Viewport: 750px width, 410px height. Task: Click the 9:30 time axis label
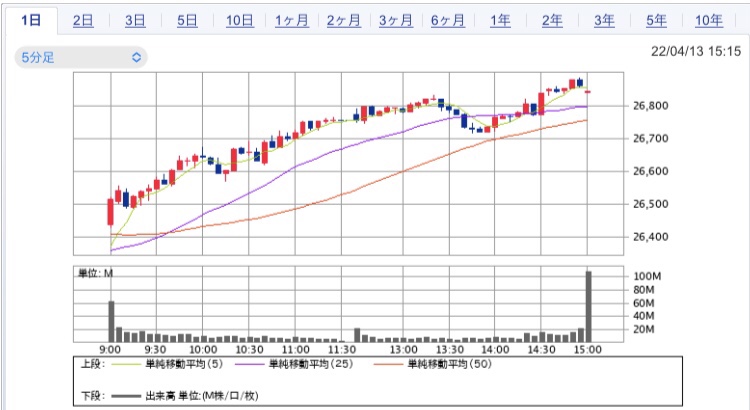(156, 350)
